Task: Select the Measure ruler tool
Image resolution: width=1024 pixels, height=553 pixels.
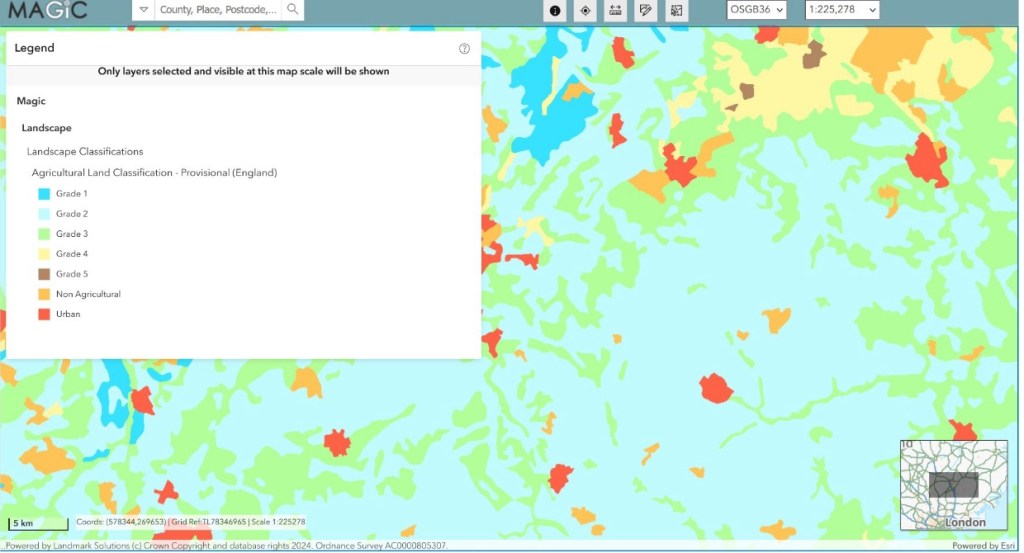Action: pos(616,11)
